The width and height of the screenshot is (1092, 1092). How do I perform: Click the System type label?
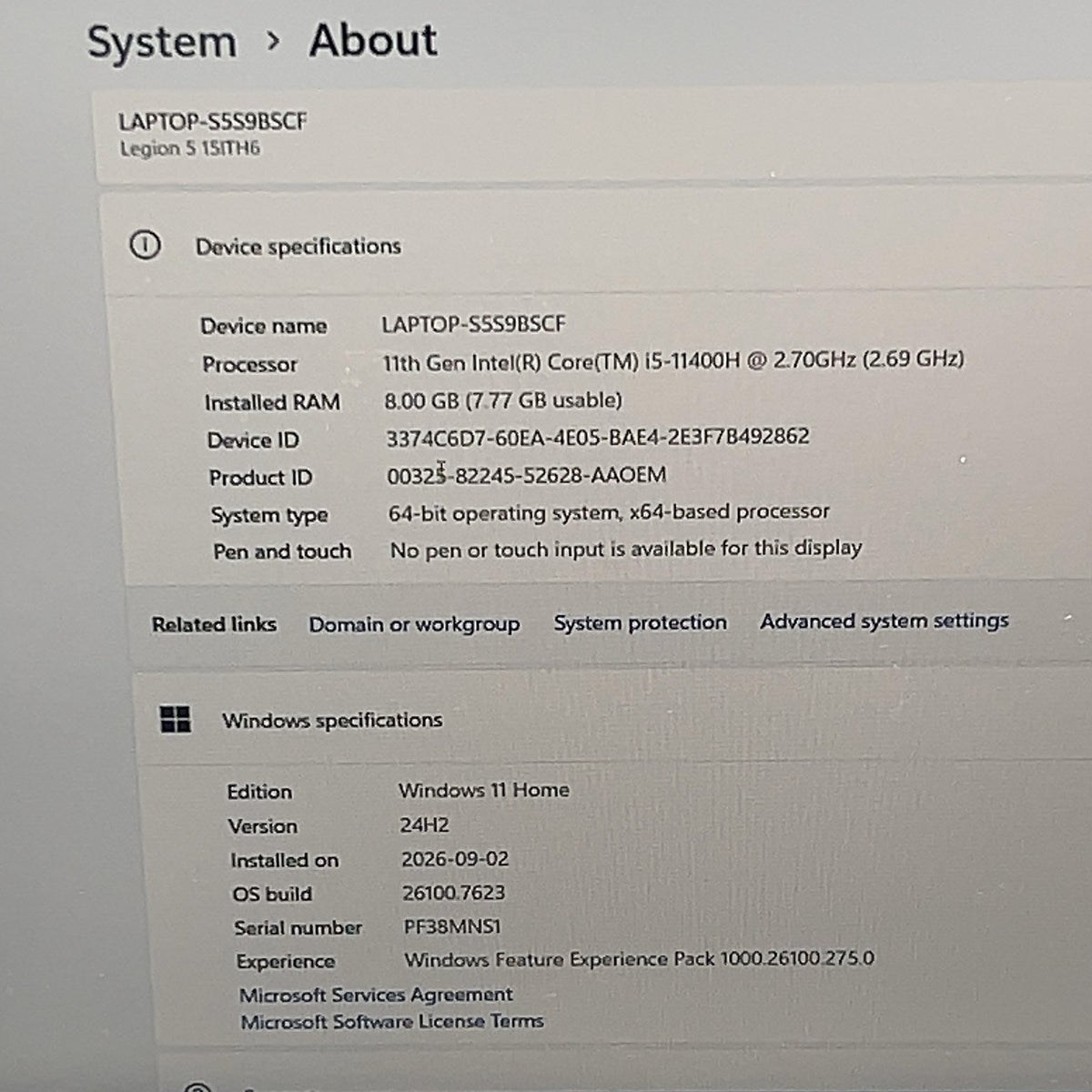click(x=269, y=515)
